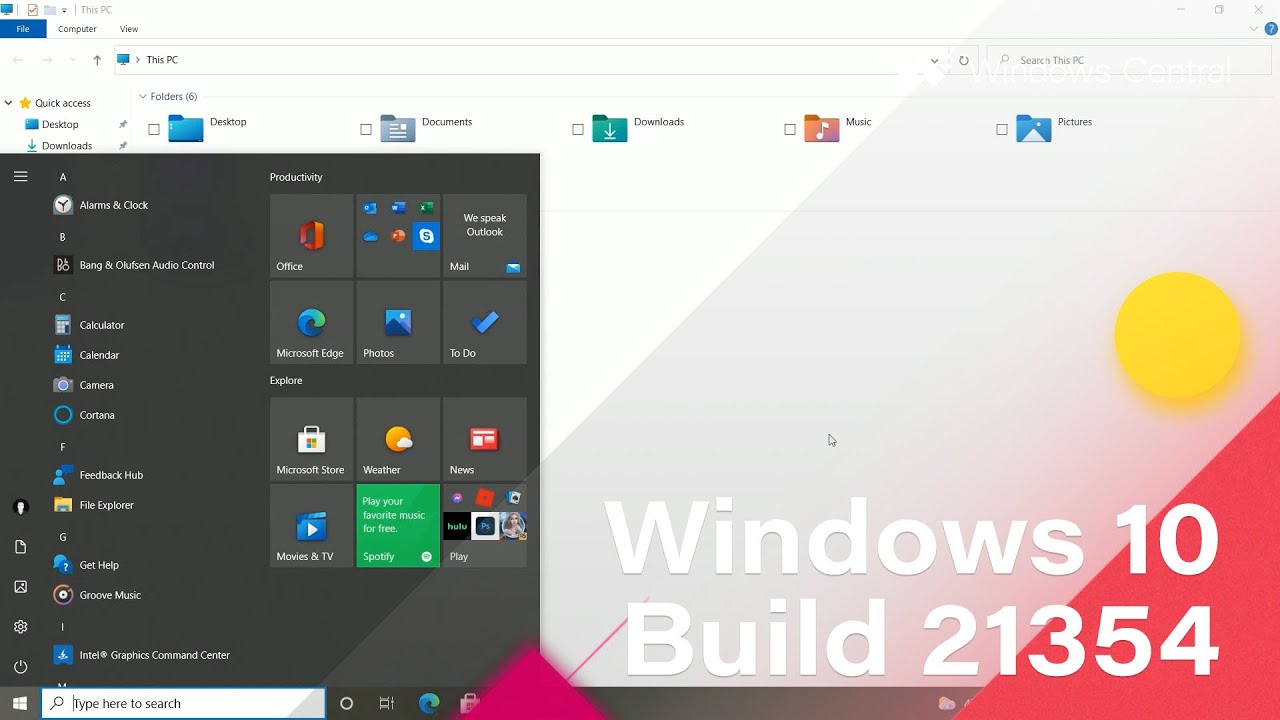Open the Office tile
Screen dimensions: 1280x720
point(311,236)
